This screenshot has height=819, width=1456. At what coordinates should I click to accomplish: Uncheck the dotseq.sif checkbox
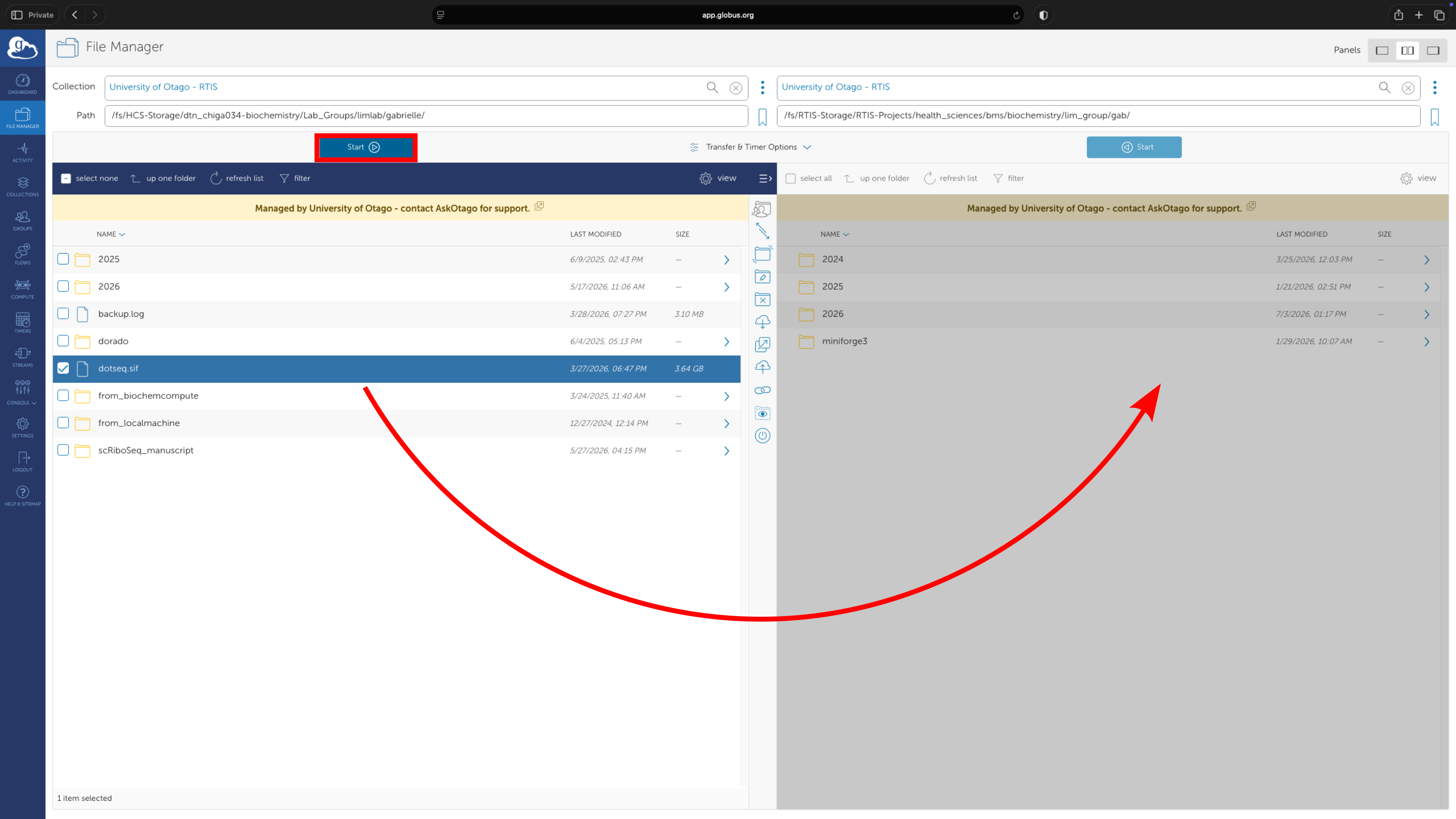coord(64,368)
